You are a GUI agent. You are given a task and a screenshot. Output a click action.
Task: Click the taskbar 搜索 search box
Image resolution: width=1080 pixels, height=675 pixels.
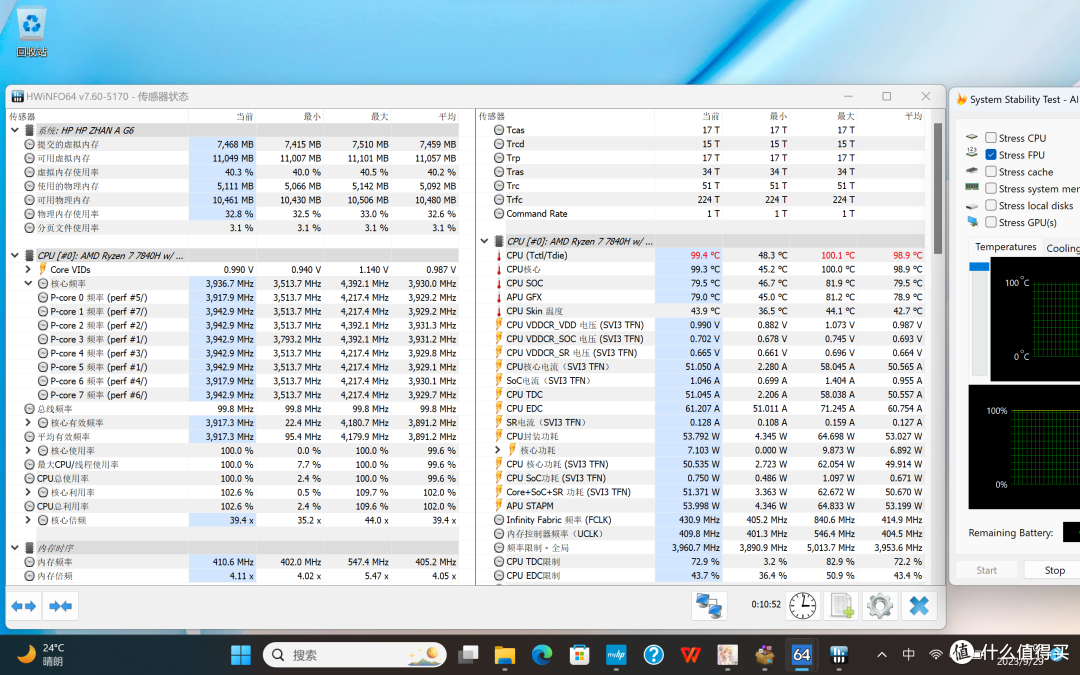coord(355,654)
